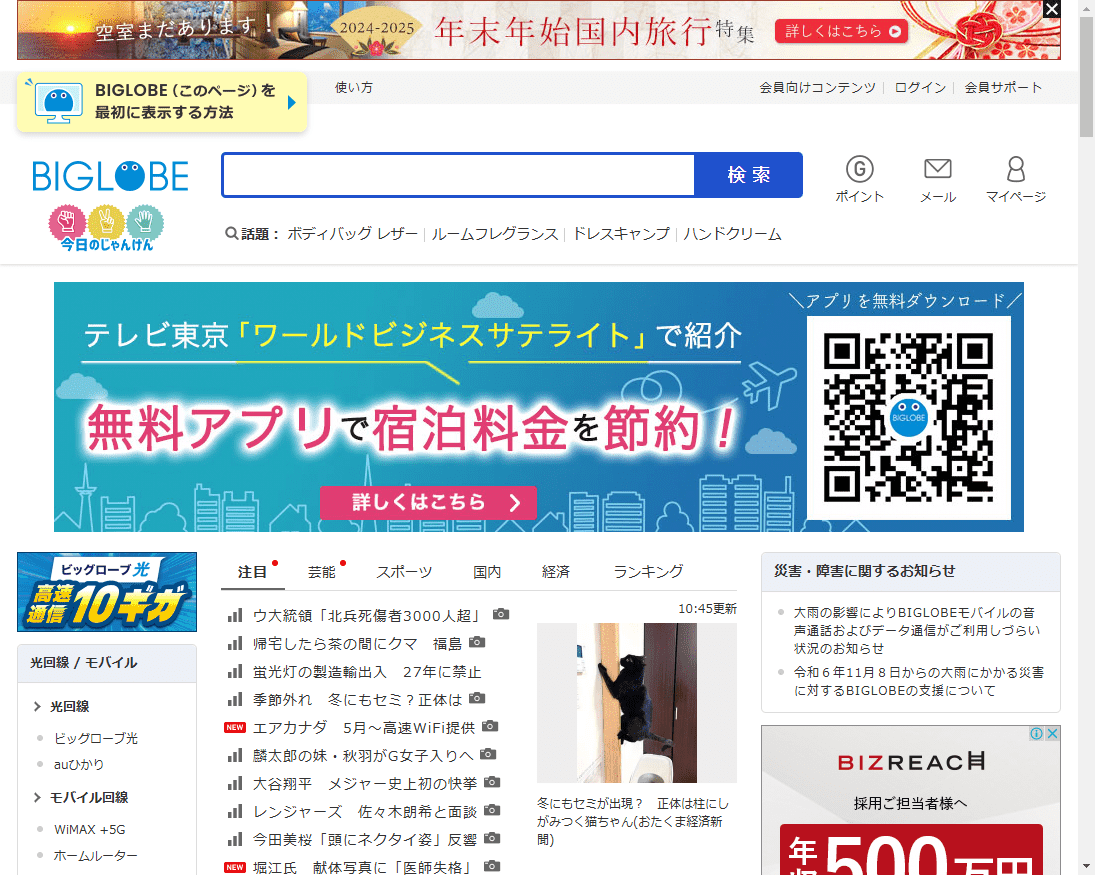Open the 大雨の影響 BIGLOBEモバイル notice
The image size is (1095, 875).
click(916, 631)
